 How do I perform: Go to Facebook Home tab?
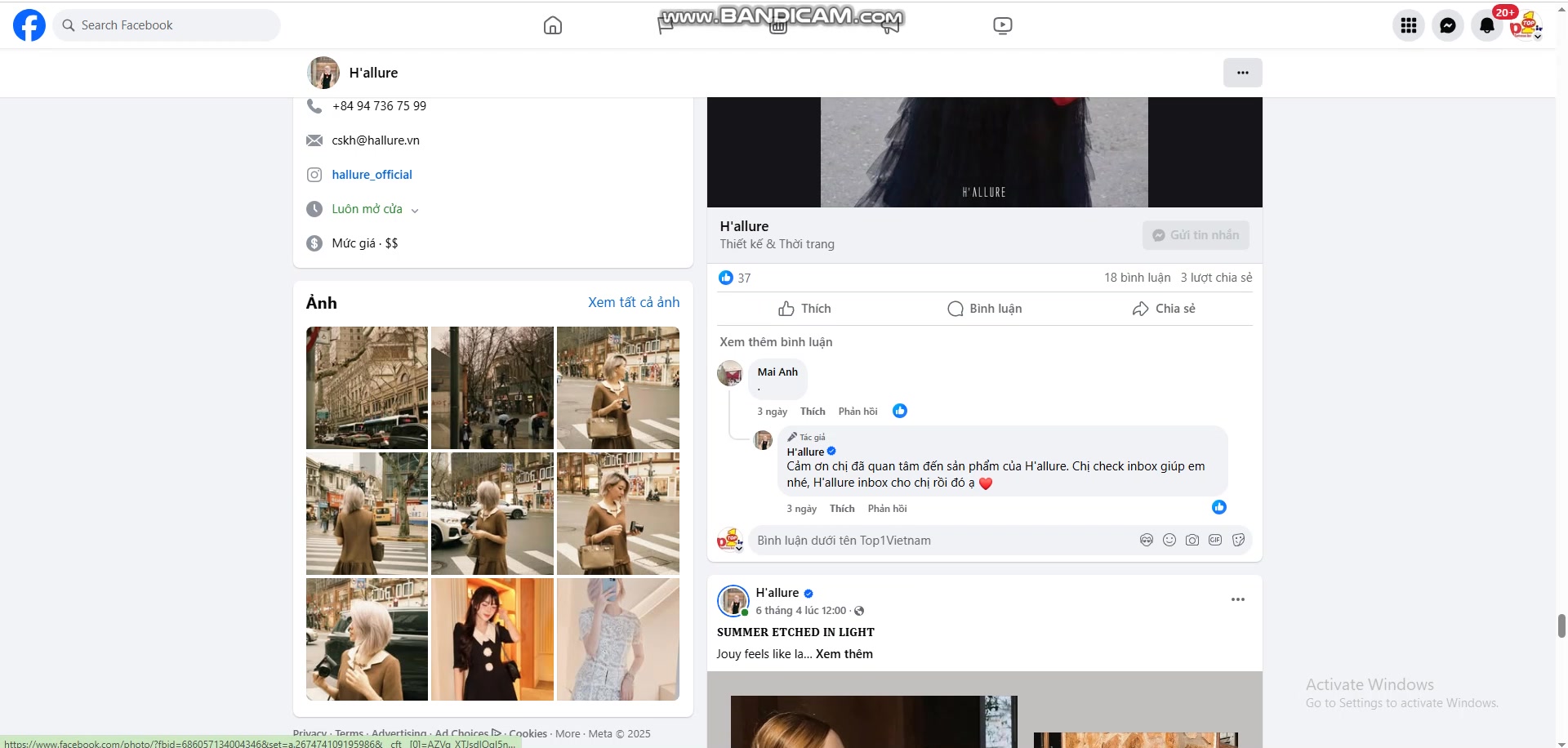click(553, 25)
